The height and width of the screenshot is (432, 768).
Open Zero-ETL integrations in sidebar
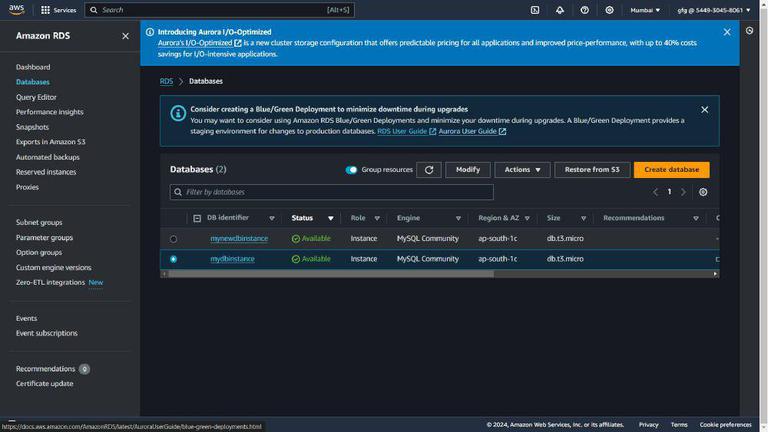(50, 282)
